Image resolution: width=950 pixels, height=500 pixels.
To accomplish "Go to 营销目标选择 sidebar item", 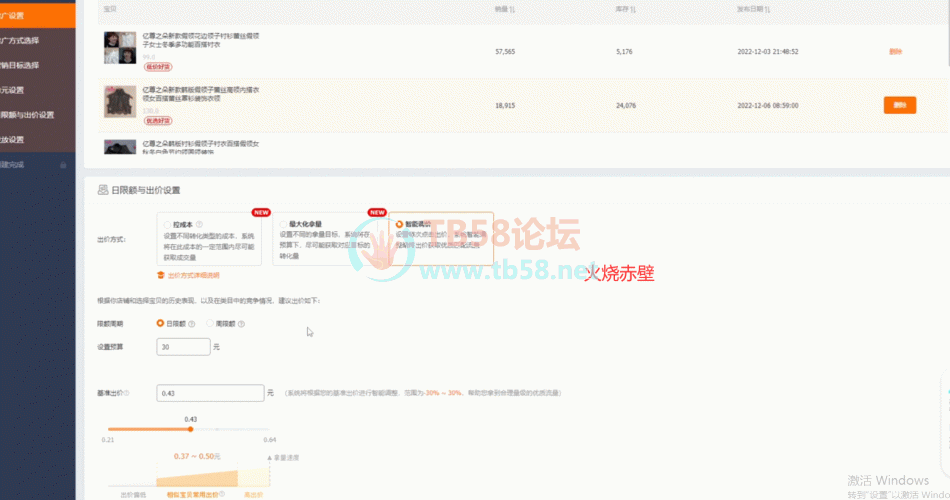I will pos(38,65).
